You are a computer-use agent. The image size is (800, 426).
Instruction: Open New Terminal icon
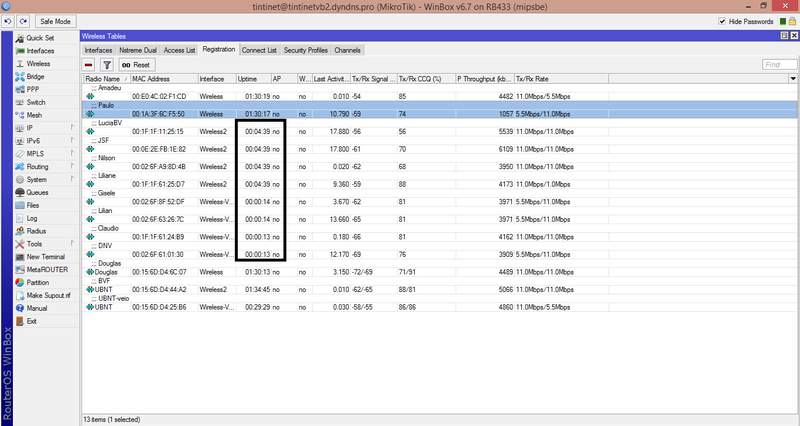(x=20, y=257)
